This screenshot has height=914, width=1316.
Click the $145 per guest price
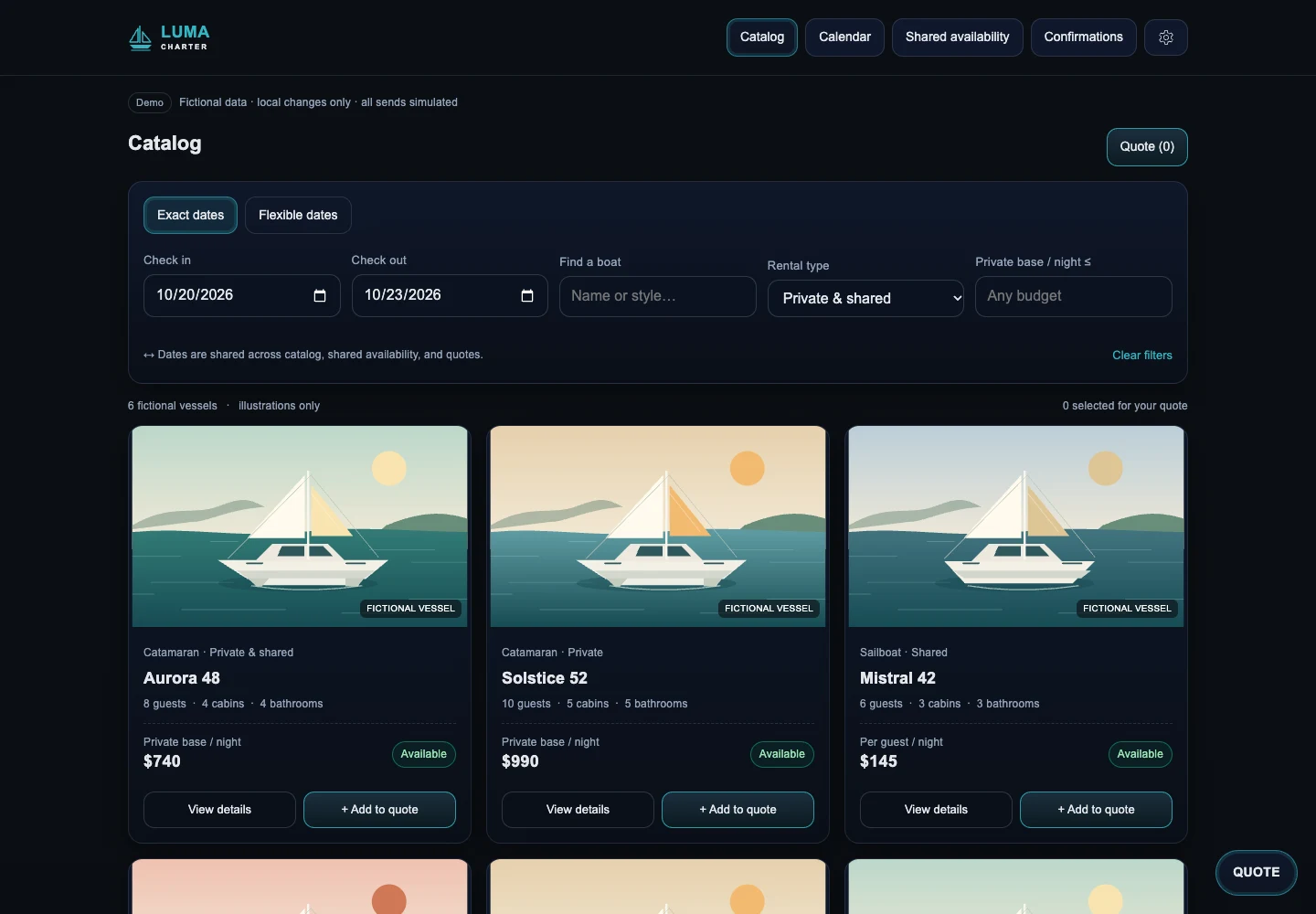tap(878, 761)
